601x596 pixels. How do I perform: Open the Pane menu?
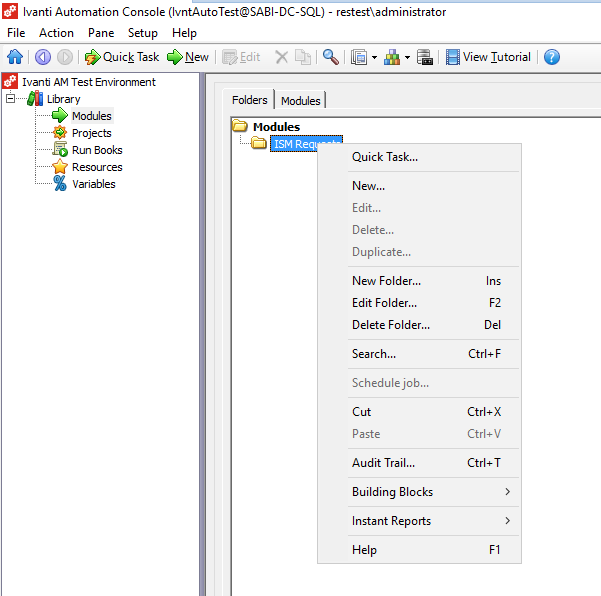coord(101,33)
